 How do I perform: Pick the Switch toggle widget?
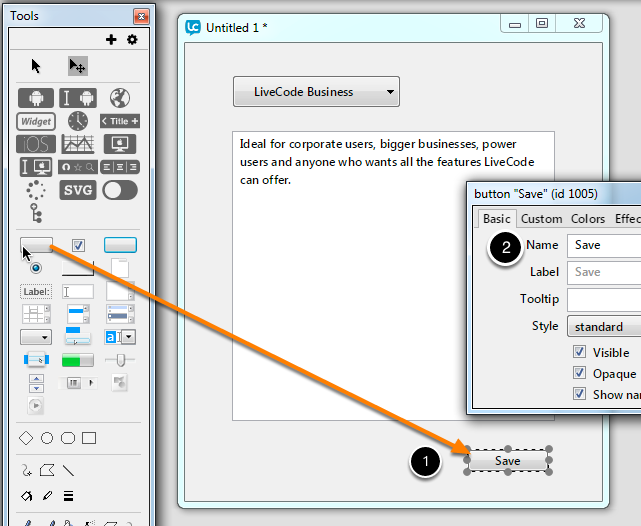pos(120,190)
